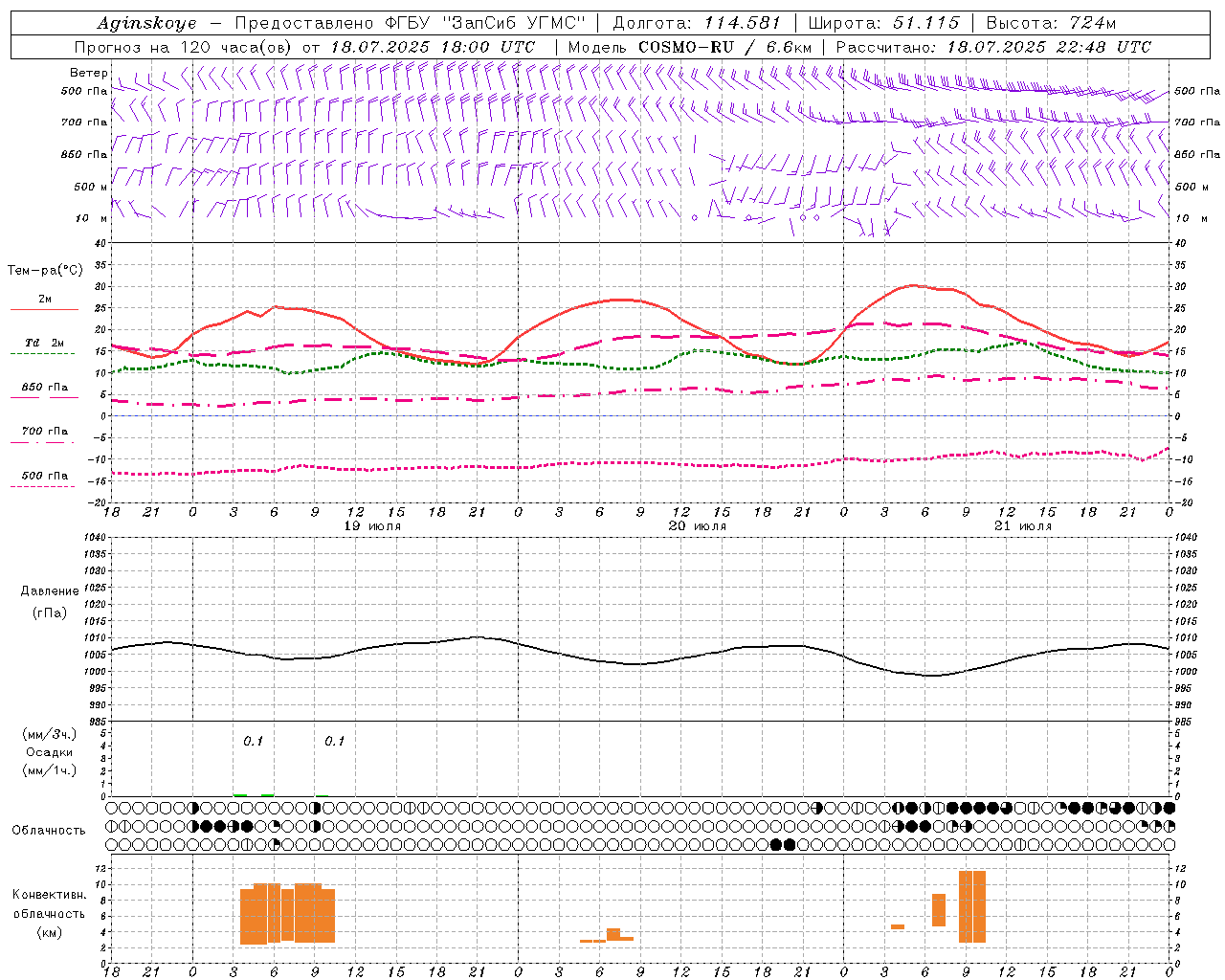The height and width of the screenshot is (980, 1225).
Task: Click the (км) unit of convective clouds
Action: pyautogui.click(x=50, y=932)
